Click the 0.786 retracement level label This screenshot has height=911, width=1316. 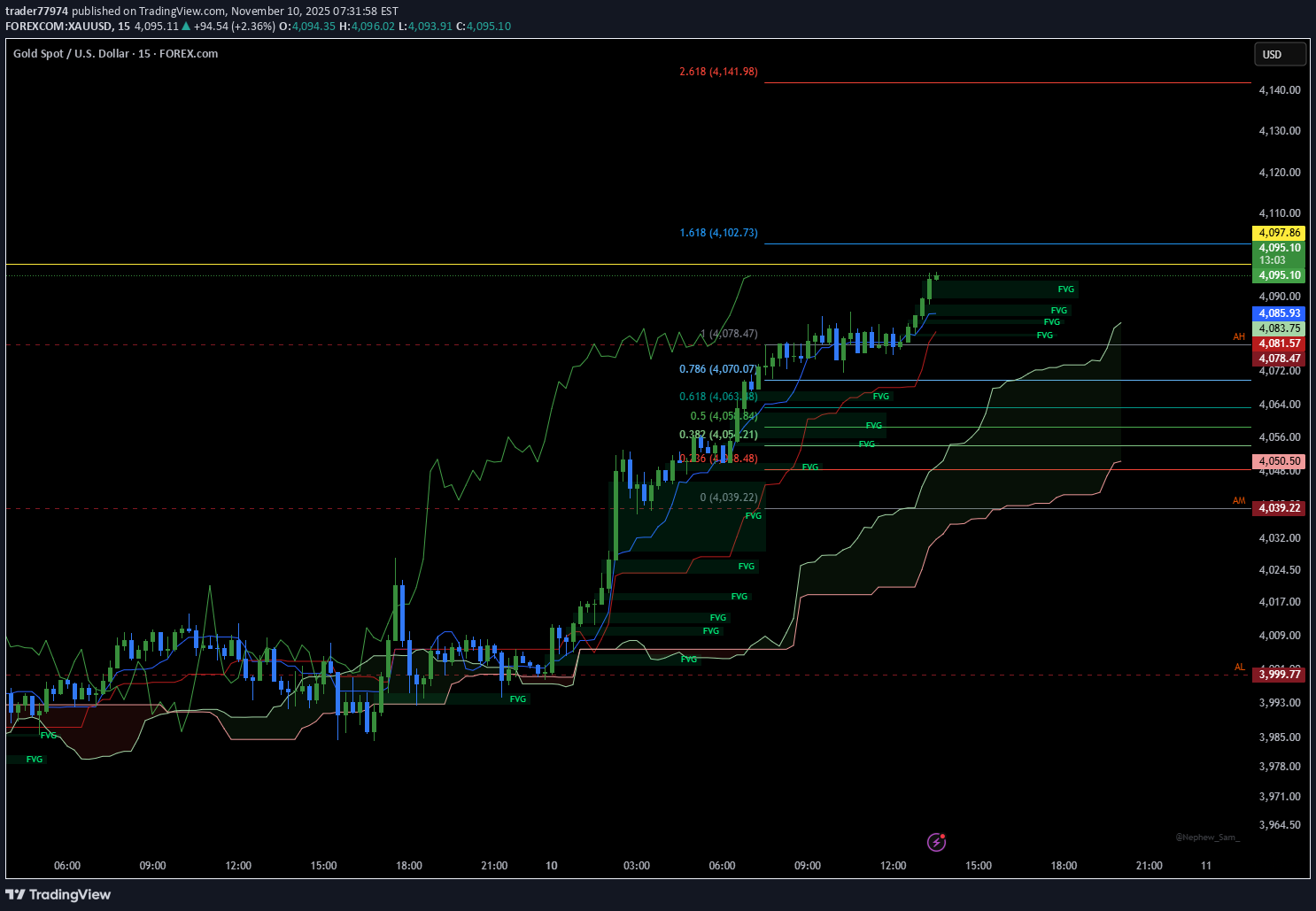717,368
